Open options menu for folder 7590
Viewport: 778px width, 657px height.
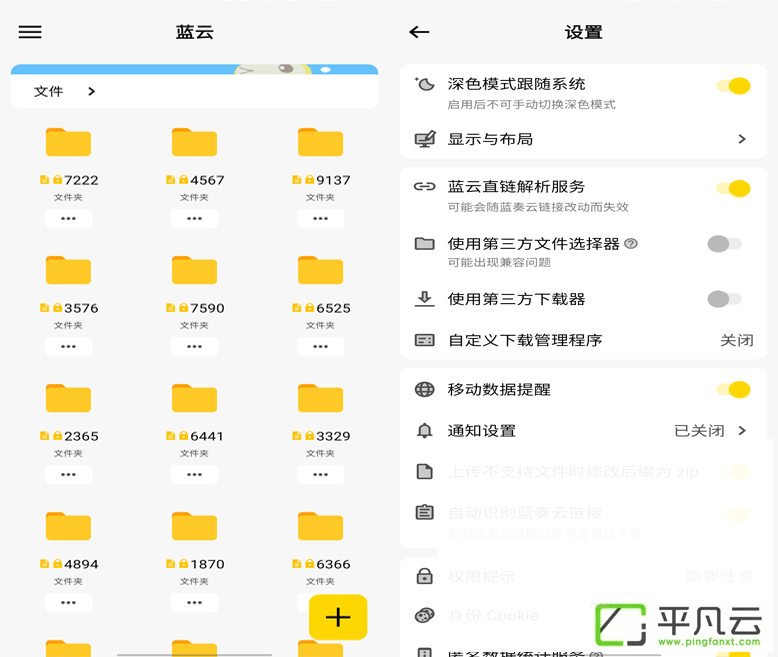[x=194, y=346]
